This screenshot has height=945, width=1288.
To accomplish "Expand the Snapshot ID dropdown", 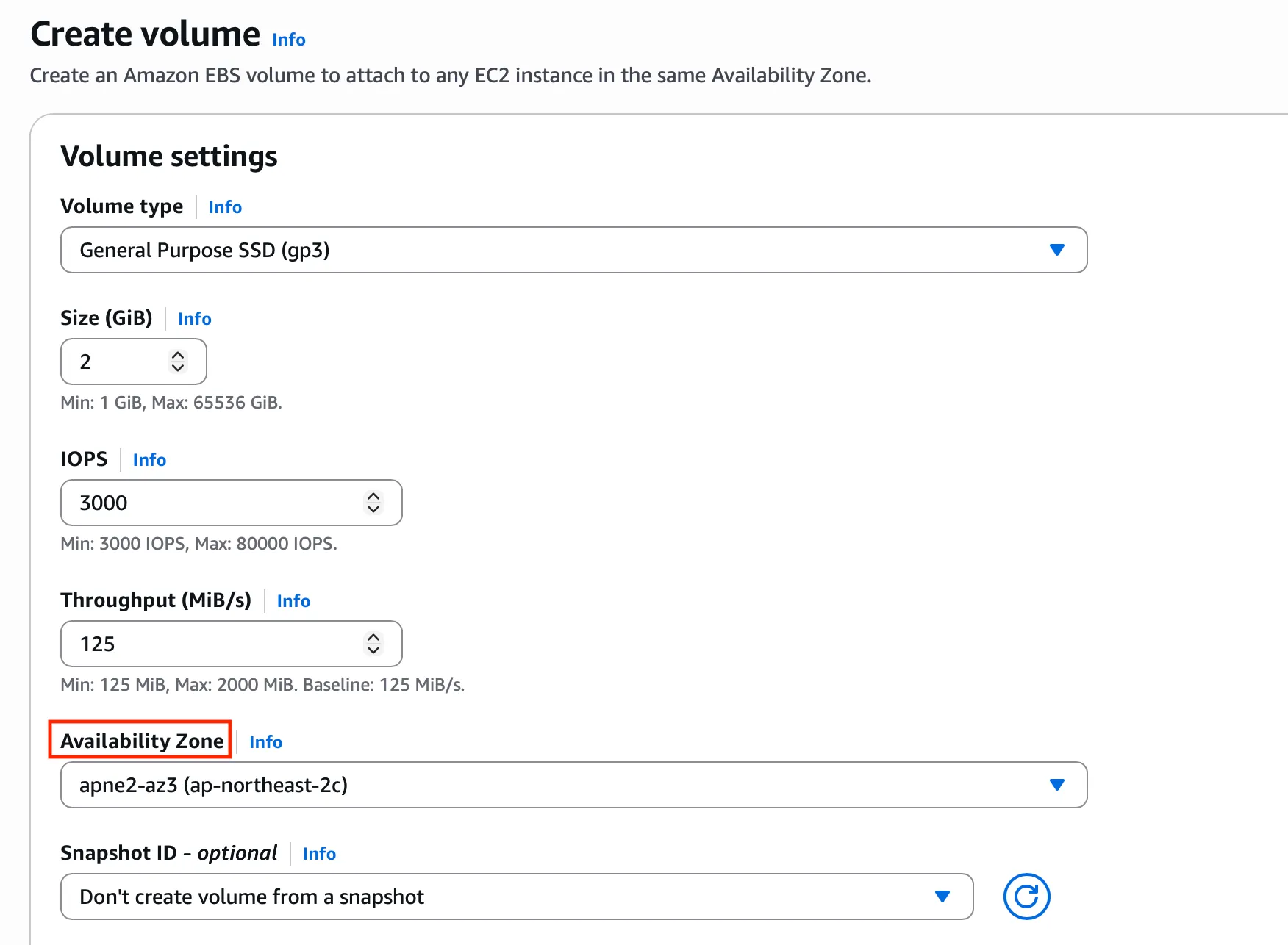I will (943, 897).
